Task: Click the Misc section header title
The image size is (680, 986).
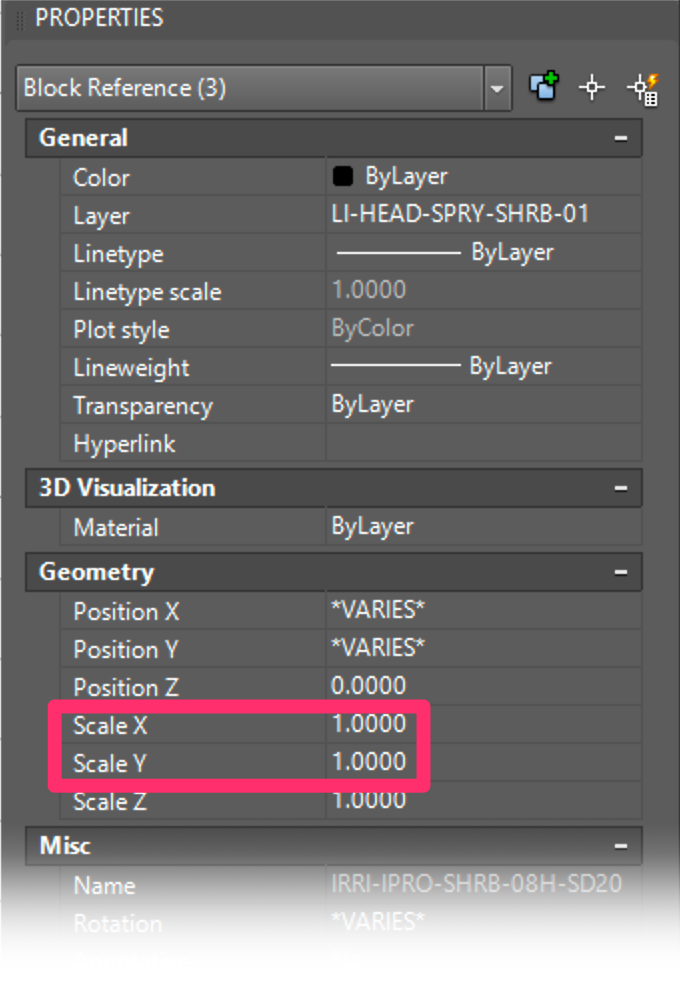Action: [x=65, y=846]
